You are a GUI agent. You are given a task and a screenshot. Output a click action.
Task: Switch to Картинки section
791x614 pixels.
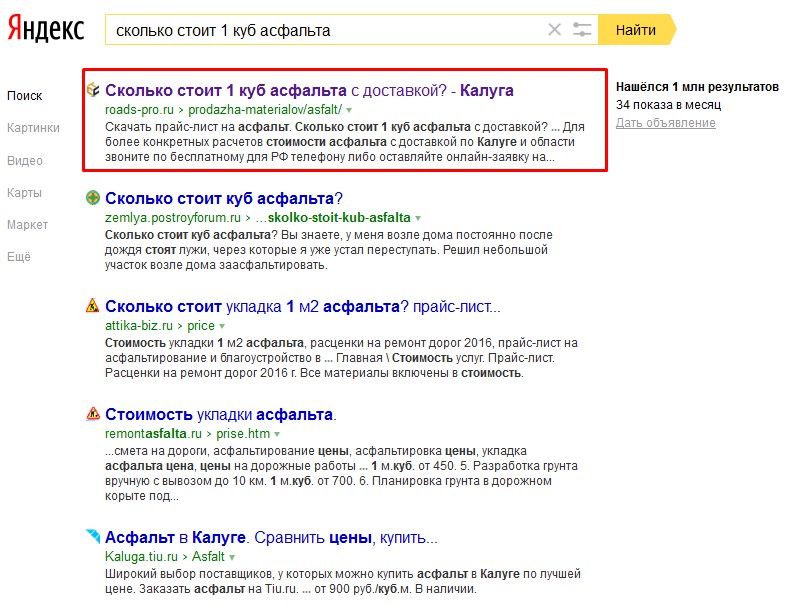point(33,128)
